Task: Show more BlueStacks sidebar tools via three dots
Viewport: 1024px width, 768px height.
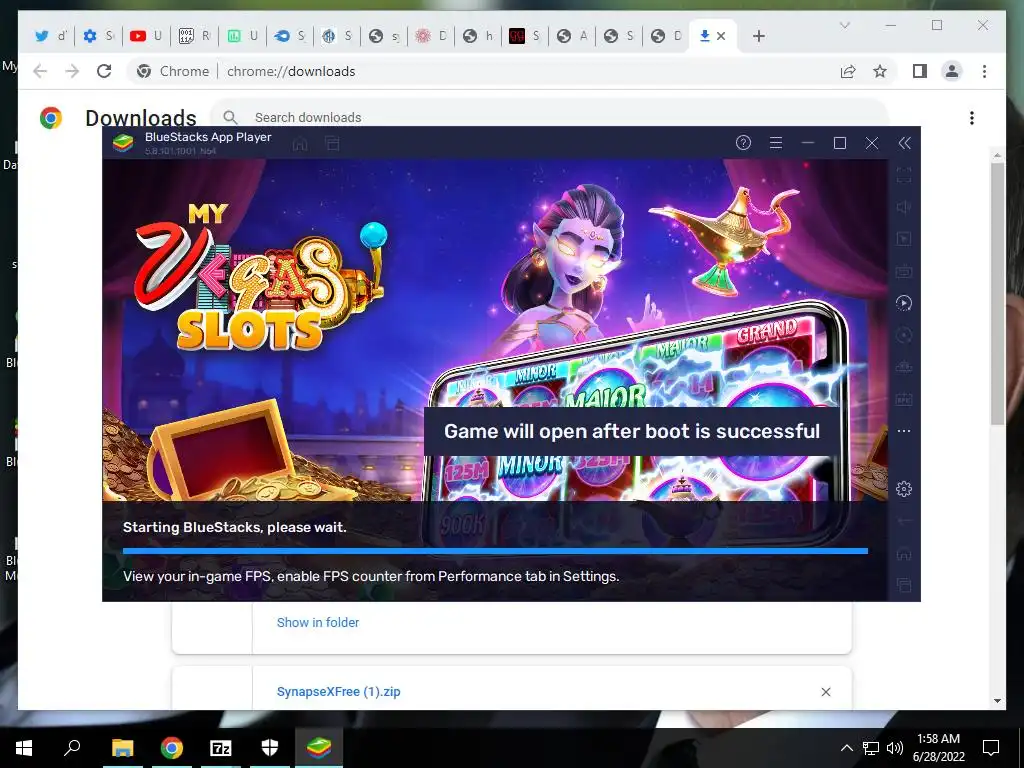Action: (904, 431)
